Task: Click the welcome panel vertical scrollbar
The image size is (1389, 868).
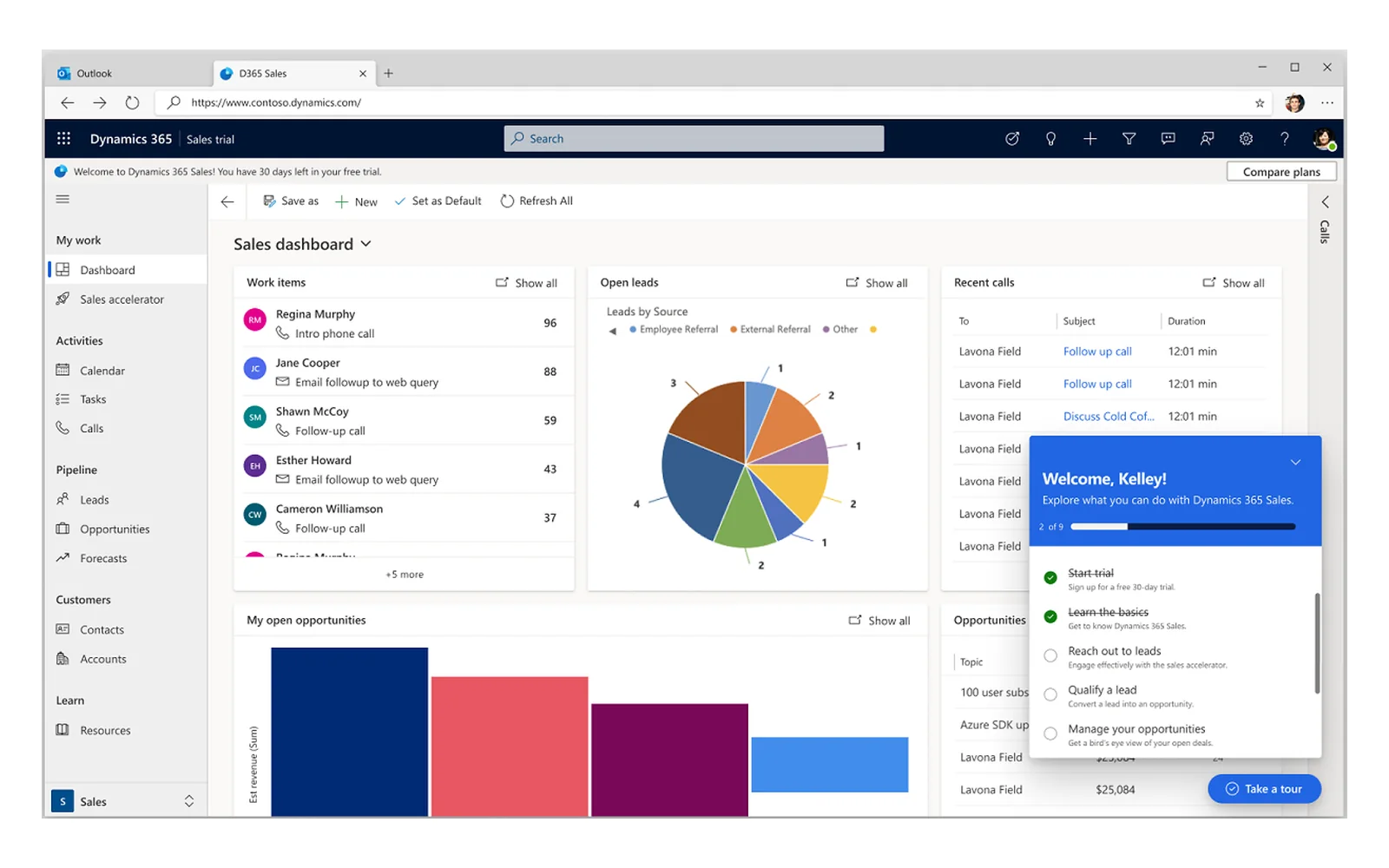Action: tap(1317, 643)
